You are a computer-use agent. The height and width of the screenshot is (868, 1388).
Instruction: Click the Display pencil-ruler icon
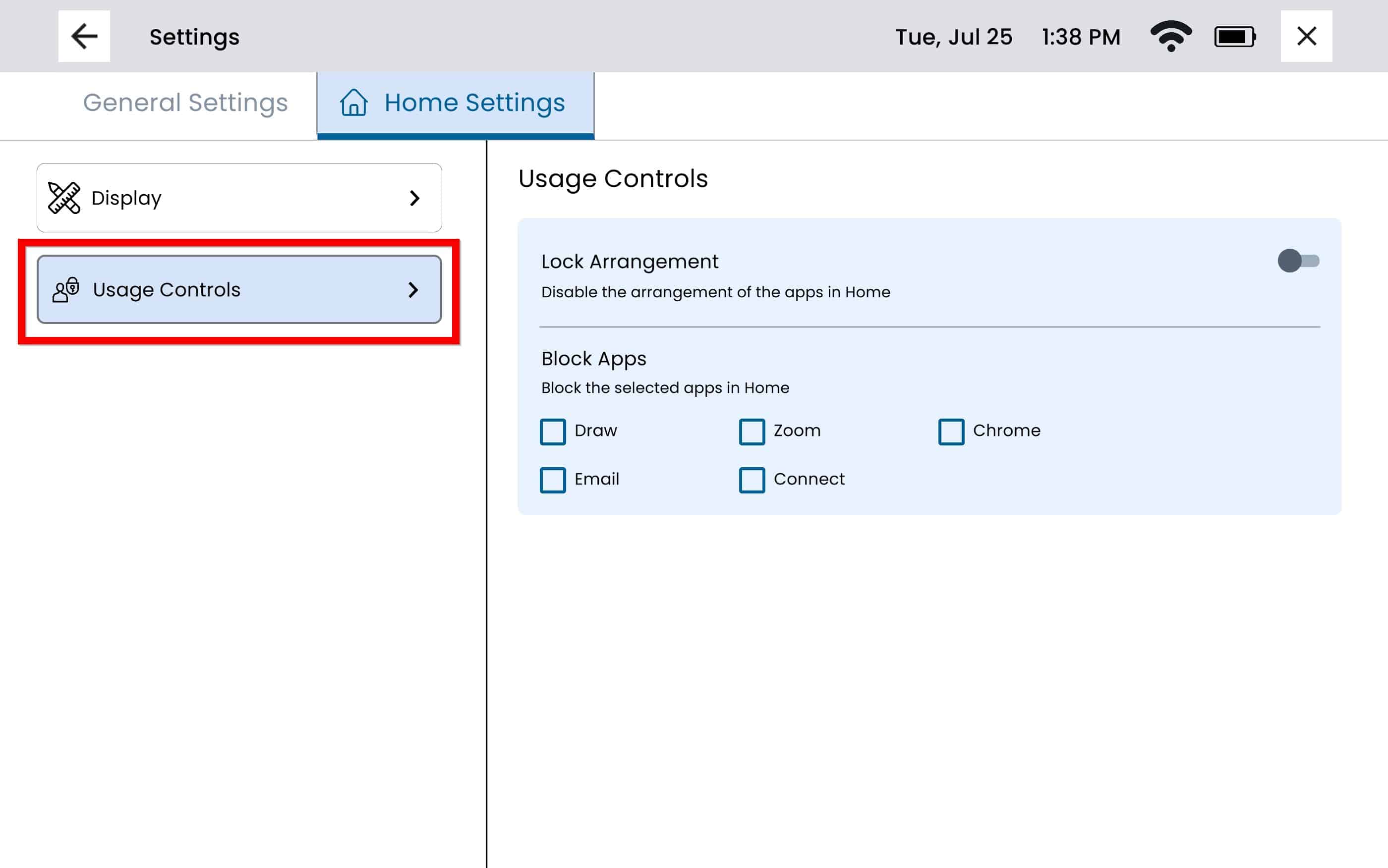point(64,198)
